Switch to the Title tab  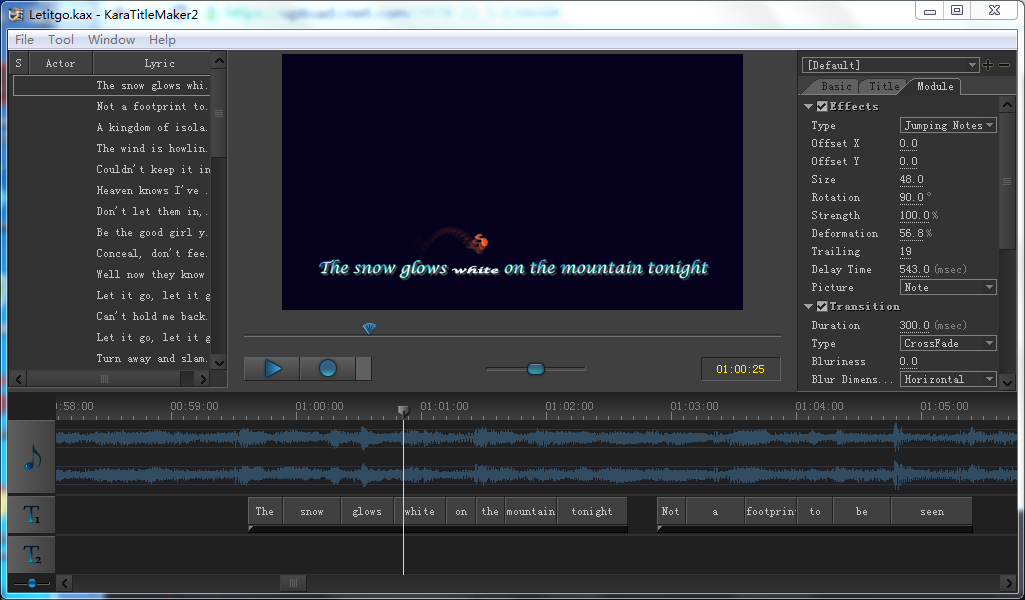pyautogui.click(x=884, y=86)
